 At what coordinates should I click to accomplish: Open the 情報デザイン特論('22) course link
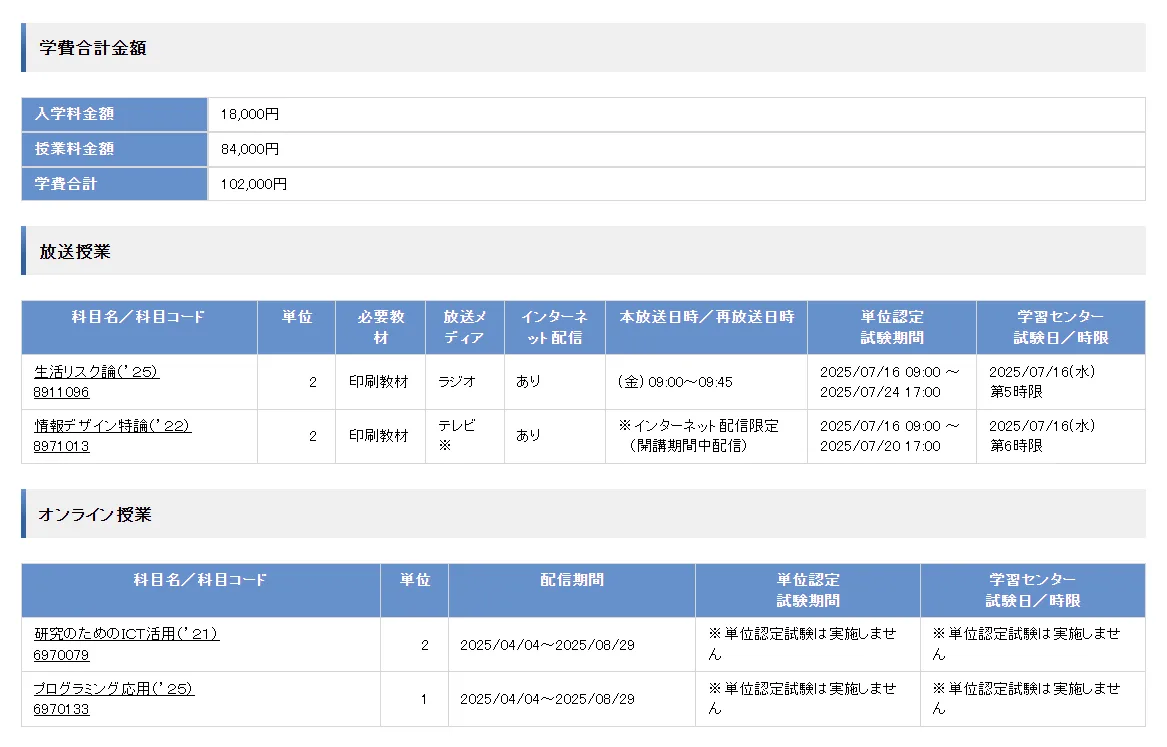point(112,426)
